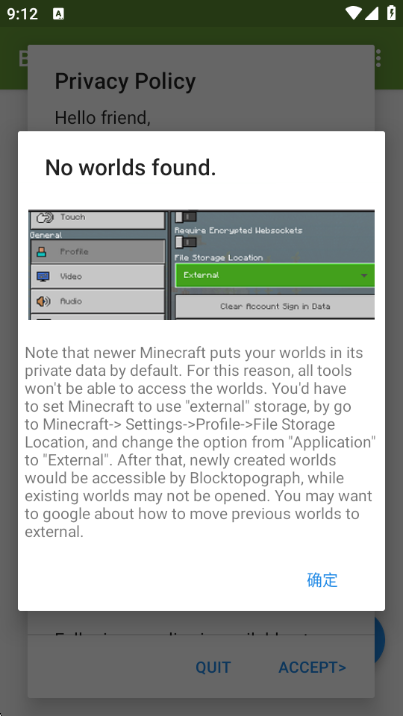Click the arrow on the External dropdown
The width and height of the screenshot is (403, 716).
(x=364, y=275)
